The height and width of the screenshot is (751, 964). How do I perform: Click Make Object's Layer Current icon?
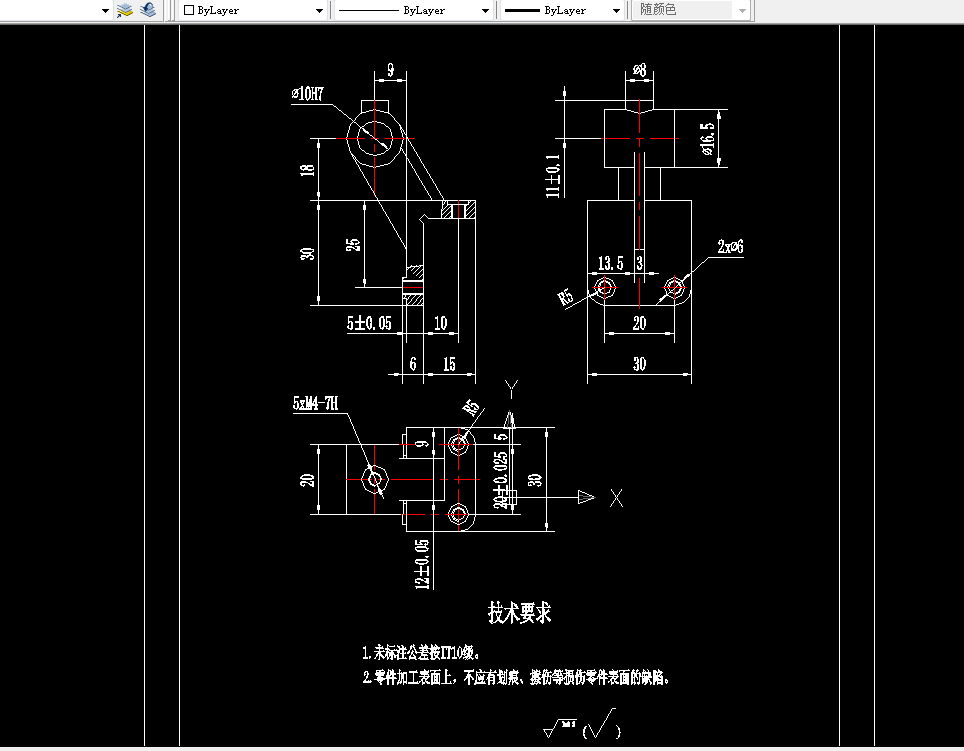(x=125, y=10)
